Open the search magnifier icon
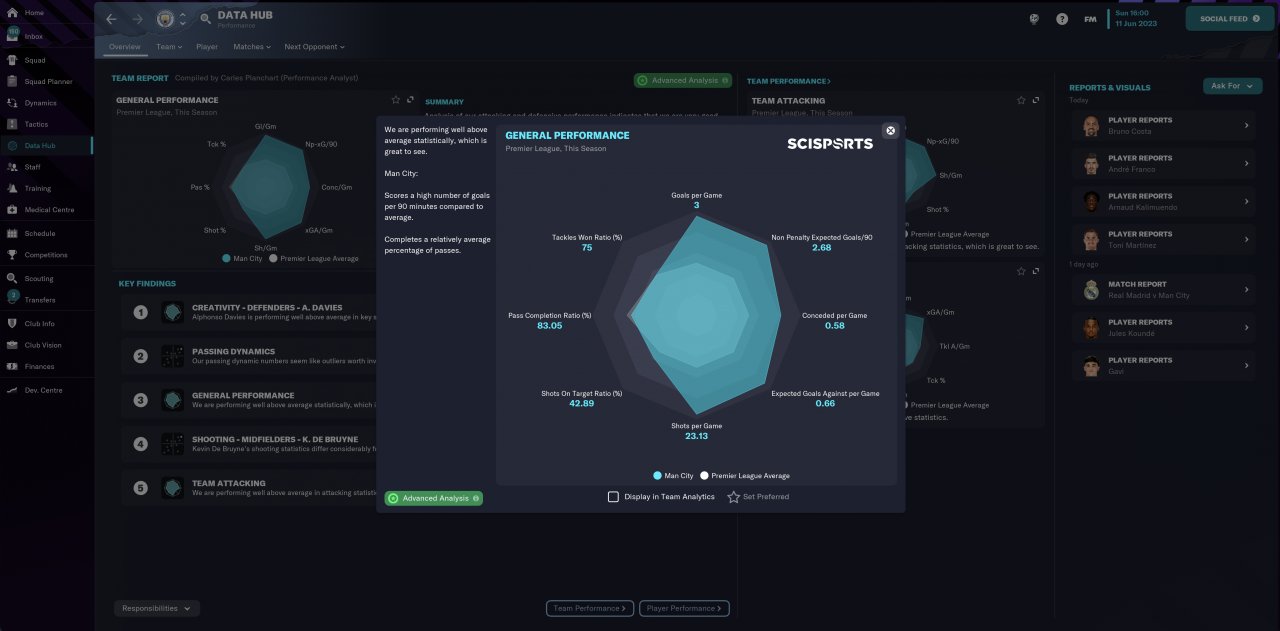The image size is (1280, 631). pyautogui.click(x=205, y=19)
